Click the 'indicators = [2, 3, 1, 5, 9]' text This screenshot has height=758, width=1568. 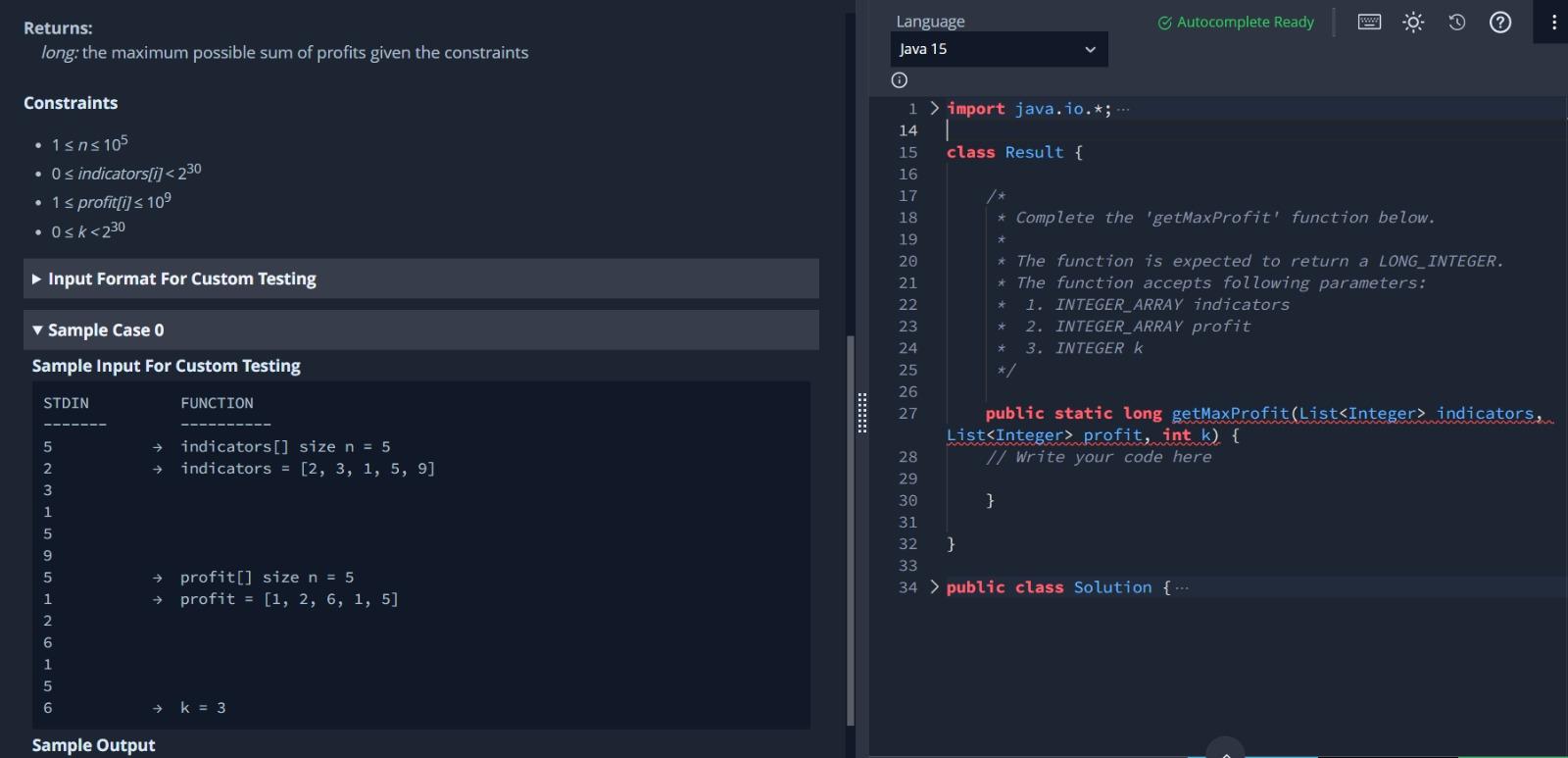click(308, 469)
